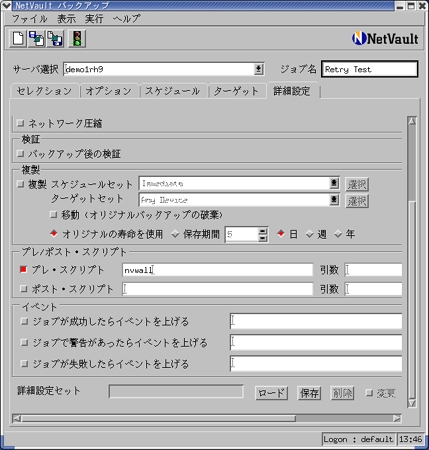Click the event field for job failure

tap(316, 364)
